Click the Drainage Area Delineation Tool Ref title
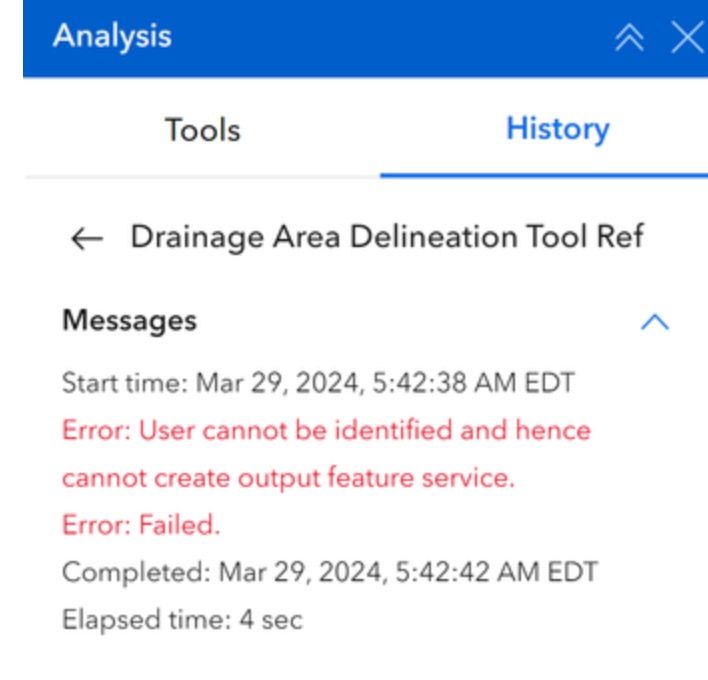708x680 pixels. pos(387,238)
